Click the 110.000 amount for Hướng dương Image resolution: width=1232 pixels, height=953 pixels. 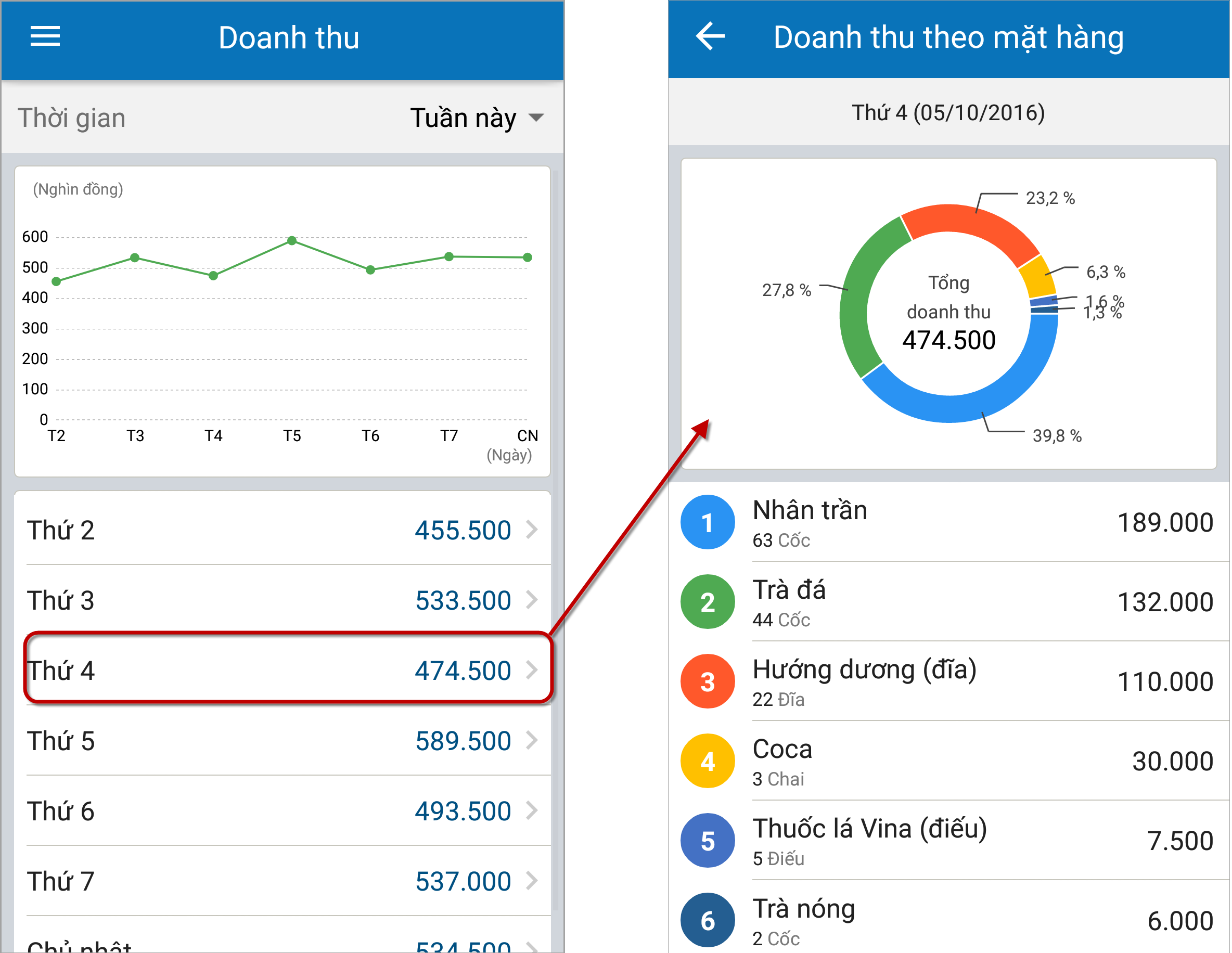tap(1165, 682)
